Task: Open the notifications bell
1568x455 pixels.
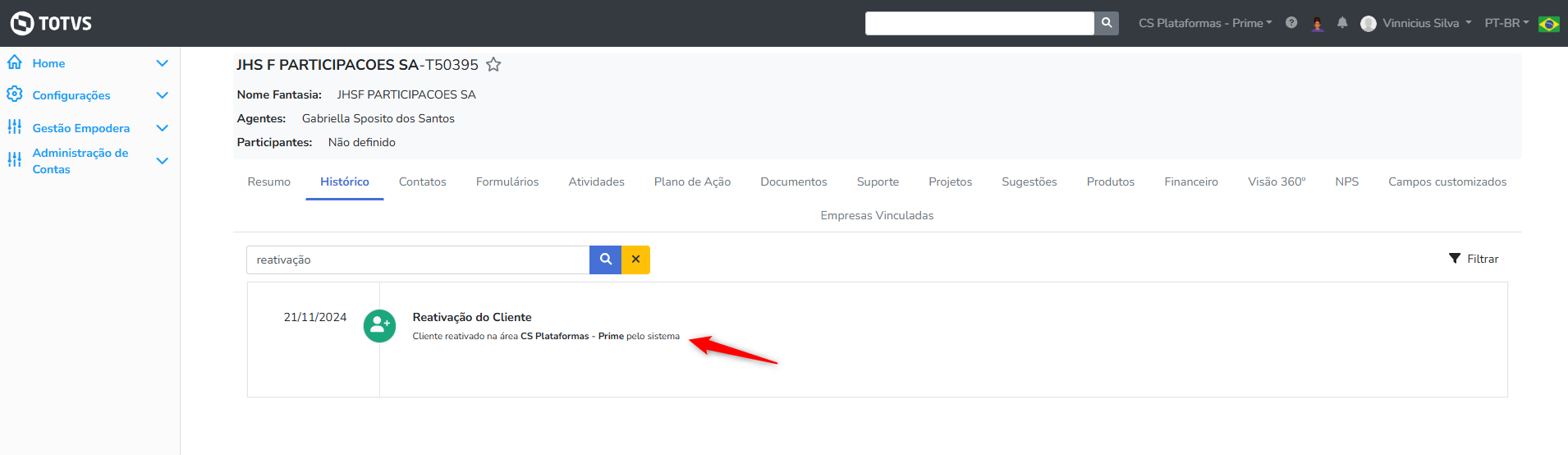Action: pos(1342,23)
